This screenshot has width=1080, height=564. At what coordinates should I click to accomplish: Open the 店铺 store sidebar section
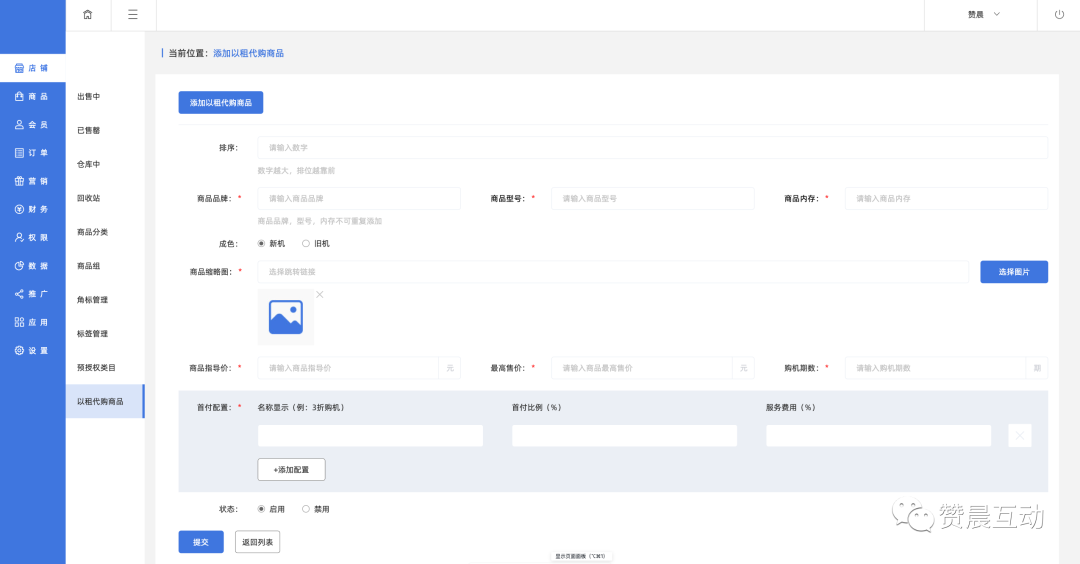coord(32,68)
